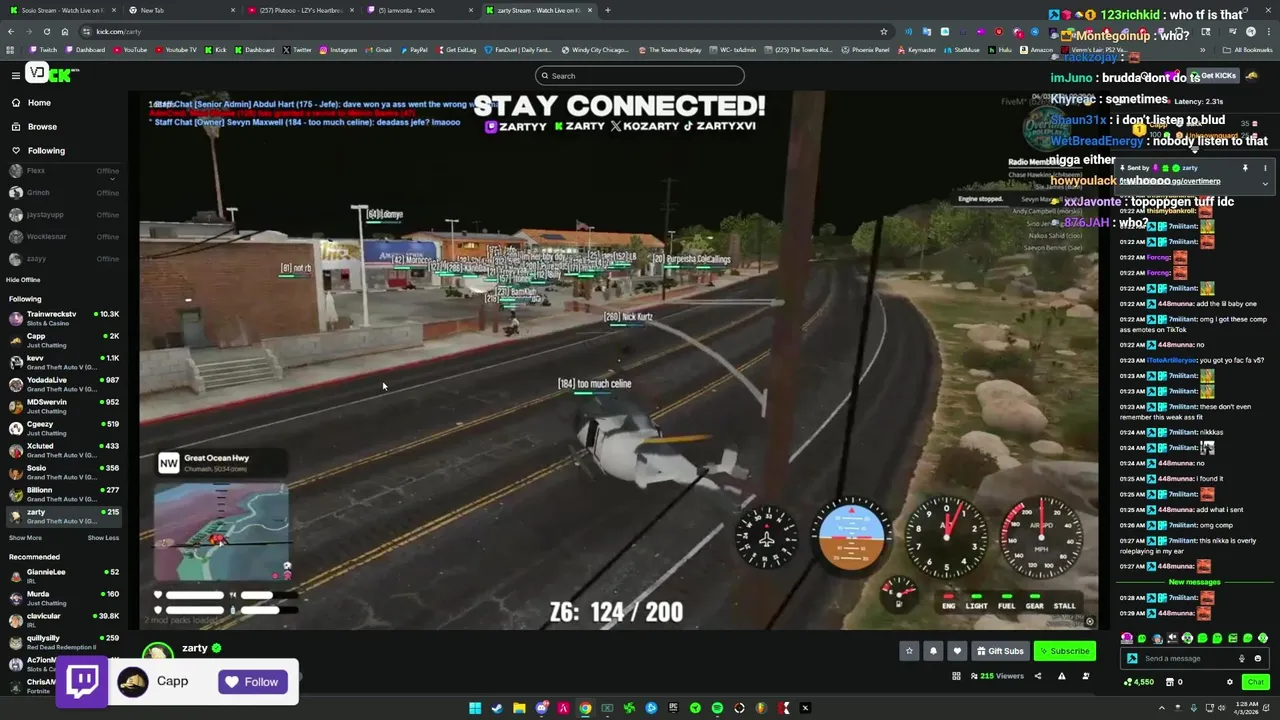Open Steam from the taskbar
Image resolution: width=1280 pixels, height=720 pixels.
pyautogui.click(x=497, y=708)
